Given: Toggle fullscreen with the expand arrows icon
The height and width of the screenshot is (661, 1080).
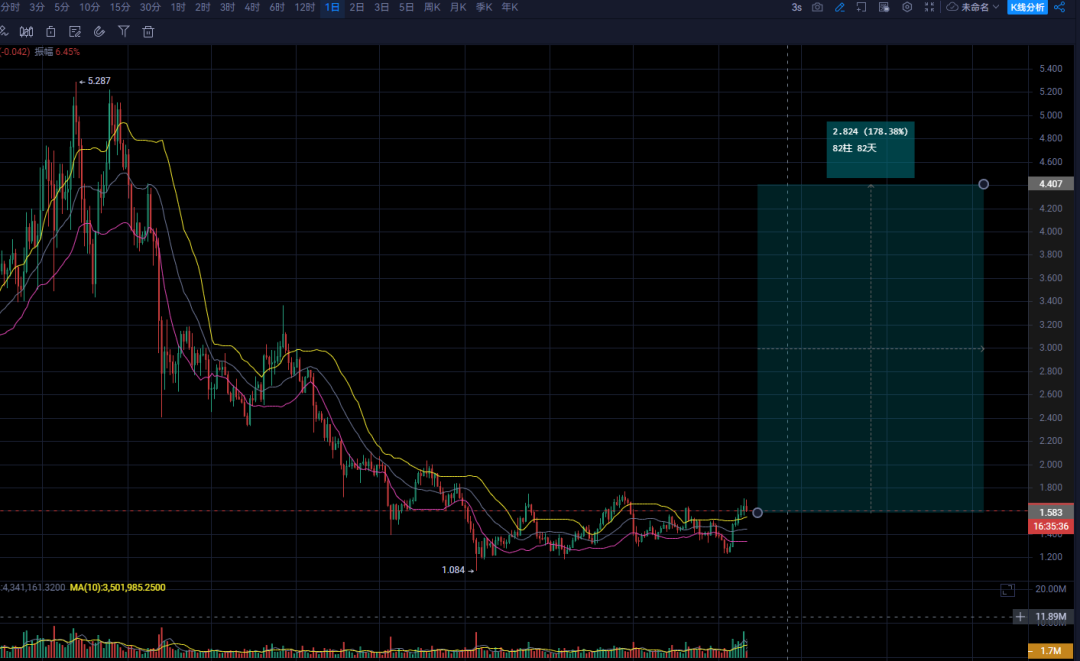Looking at the screenshot, I should [x=929, y=7].
